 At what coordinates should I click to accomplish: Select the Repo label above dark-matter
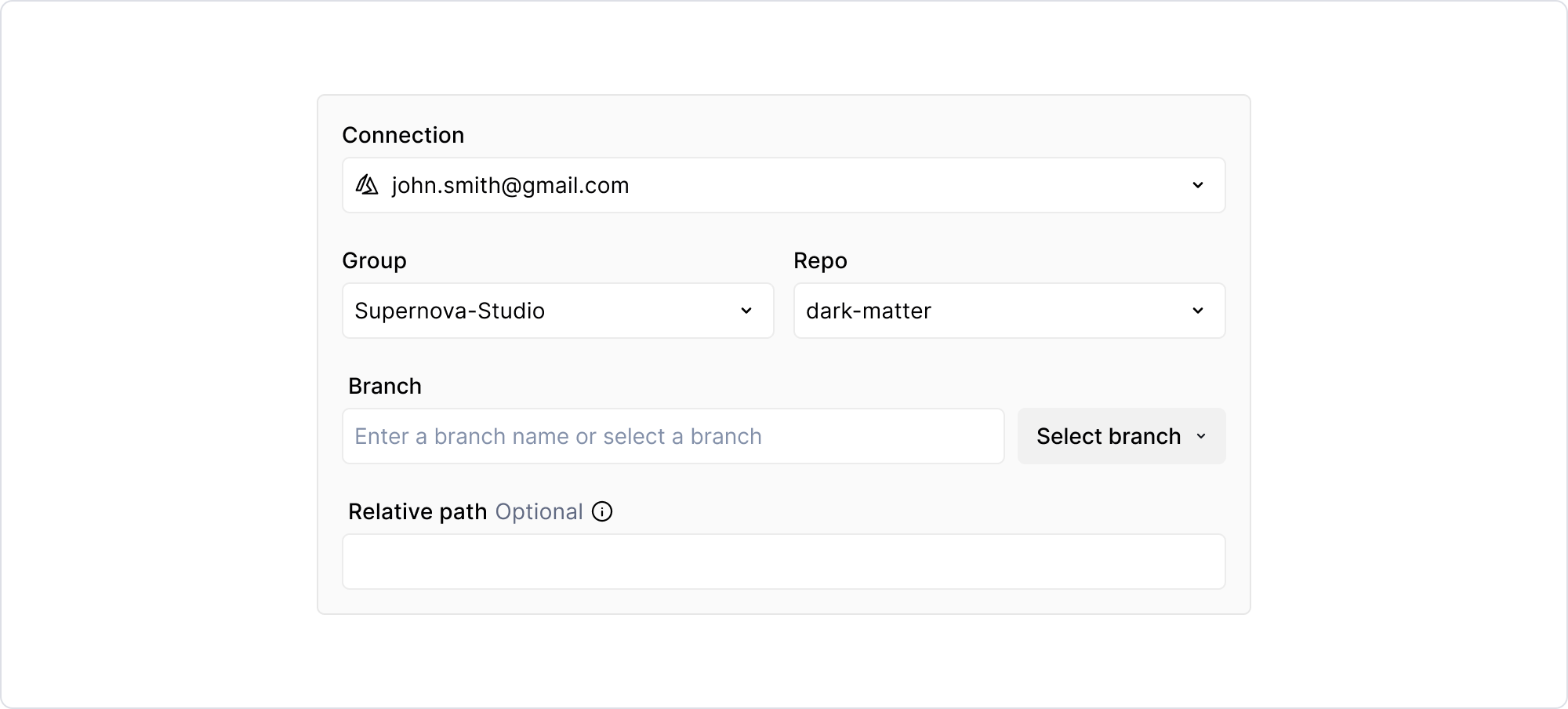[x=820, y=260]
